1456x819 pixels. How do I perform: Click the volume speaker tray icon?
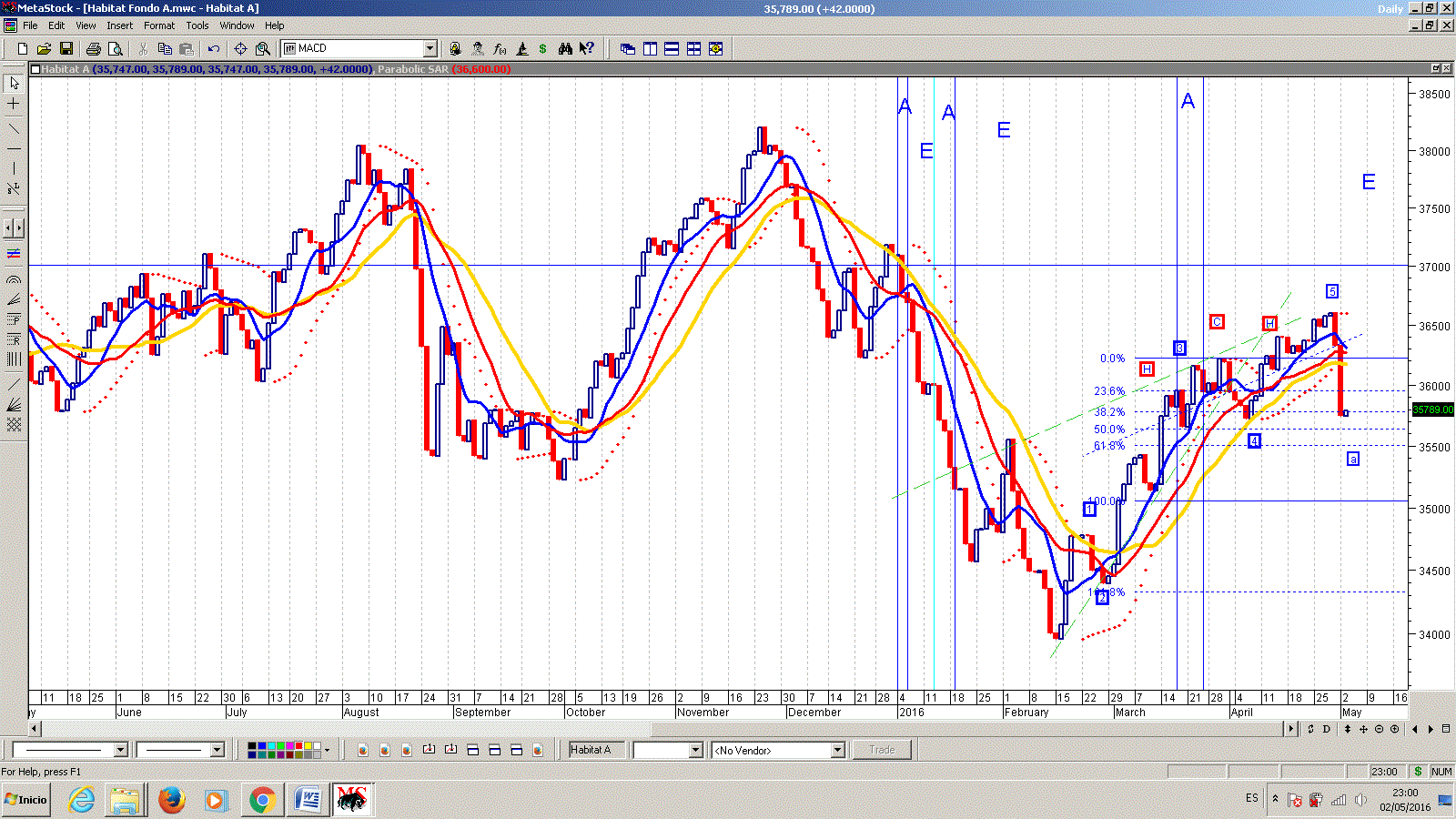tap(1360, 800)
